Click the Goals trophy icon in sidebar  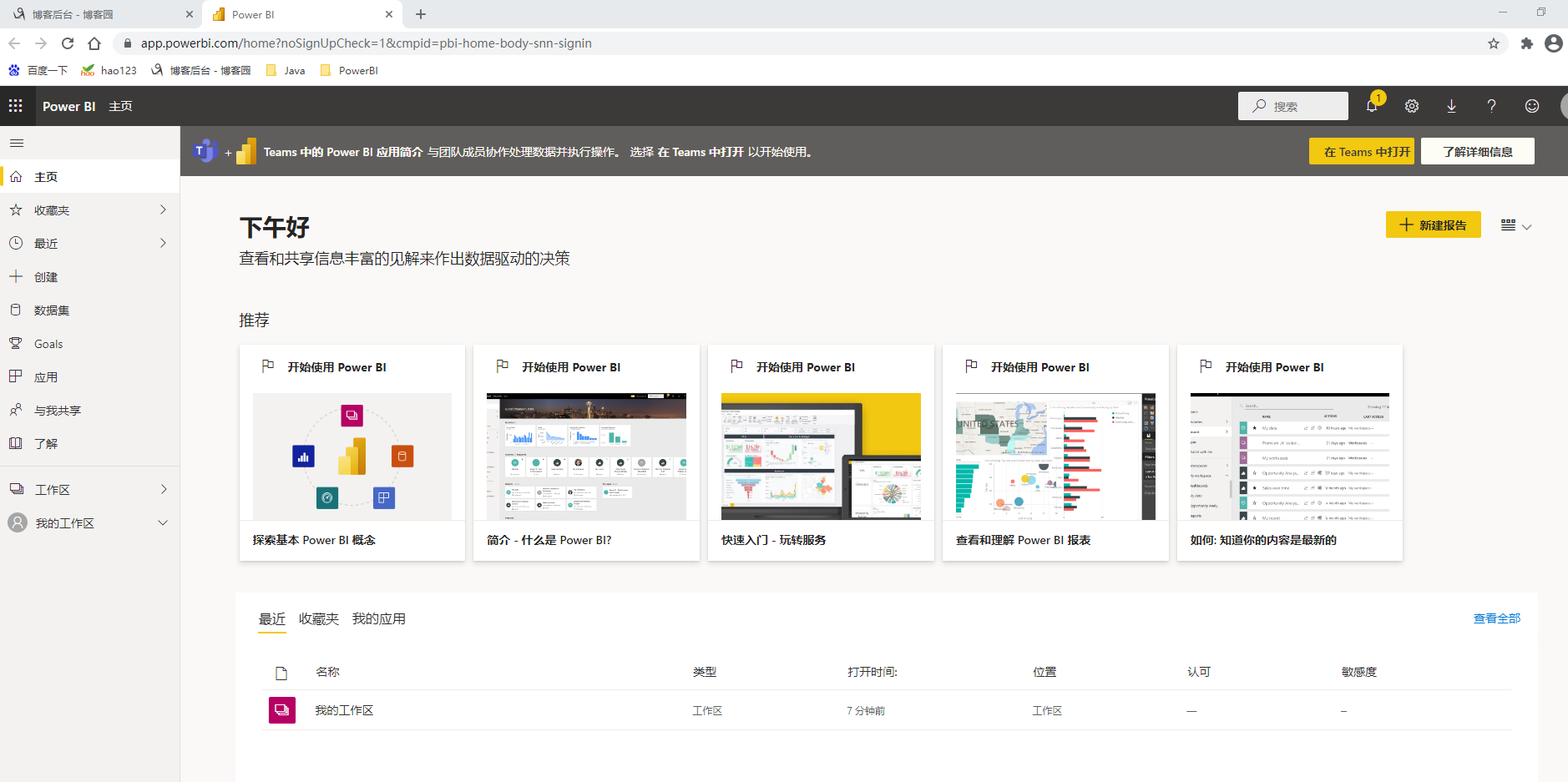point(16,343)
